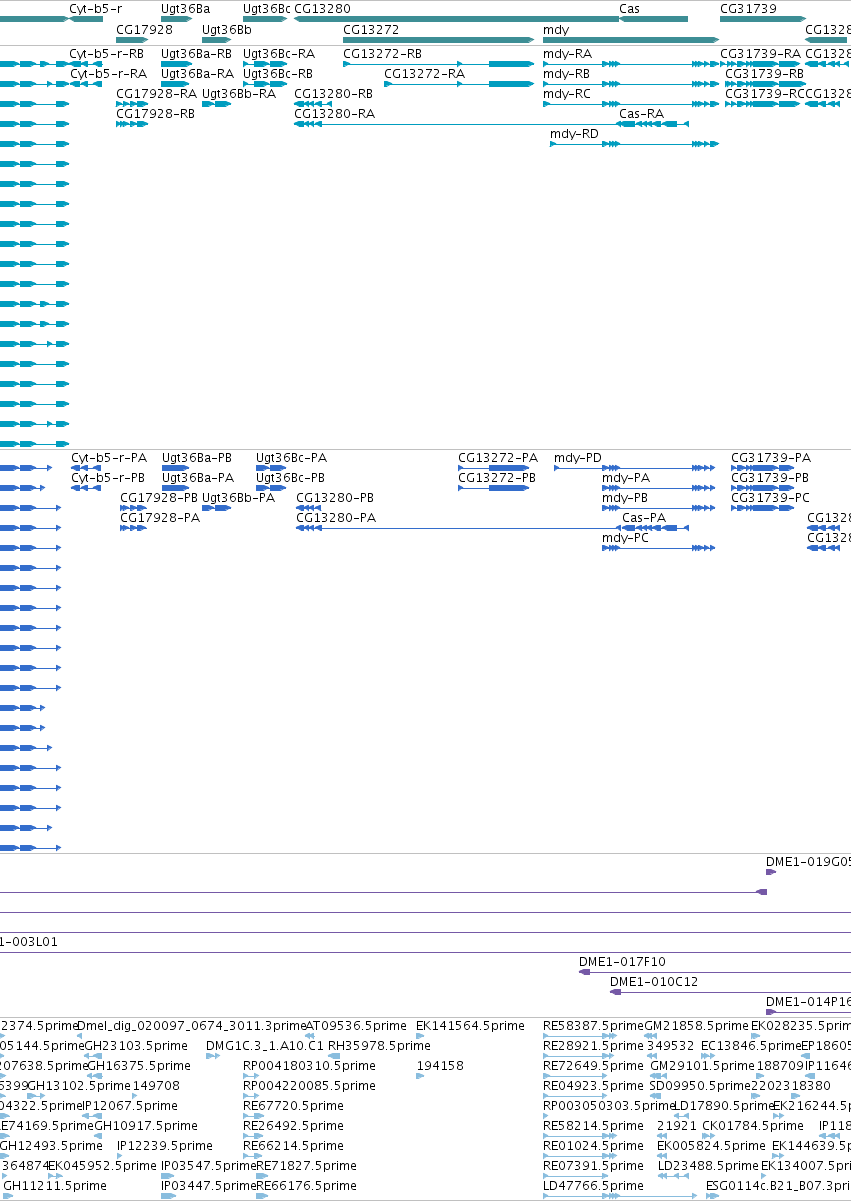The height and width of the screenshot is (1201, 851).
Task: Select protein label CG13280-PB
Action: pyautogui.click(x=335, y=497)
